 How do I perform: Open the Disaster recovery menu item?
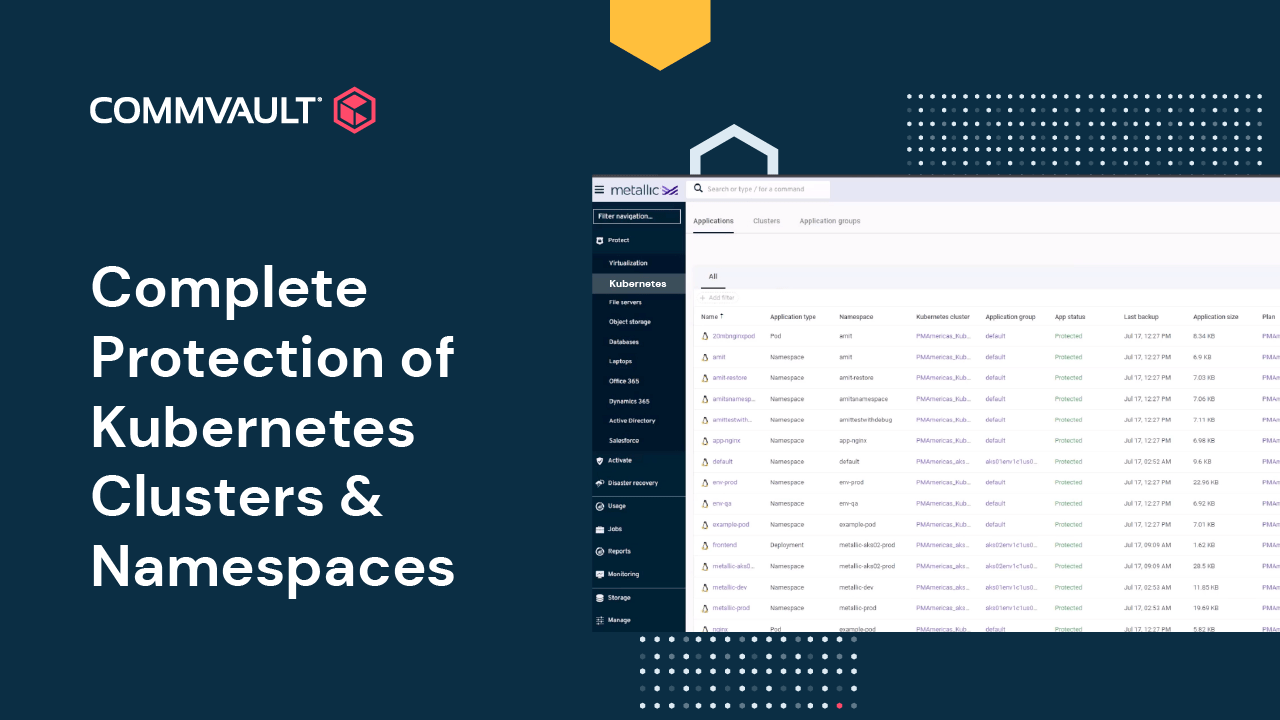pos(633,483)
